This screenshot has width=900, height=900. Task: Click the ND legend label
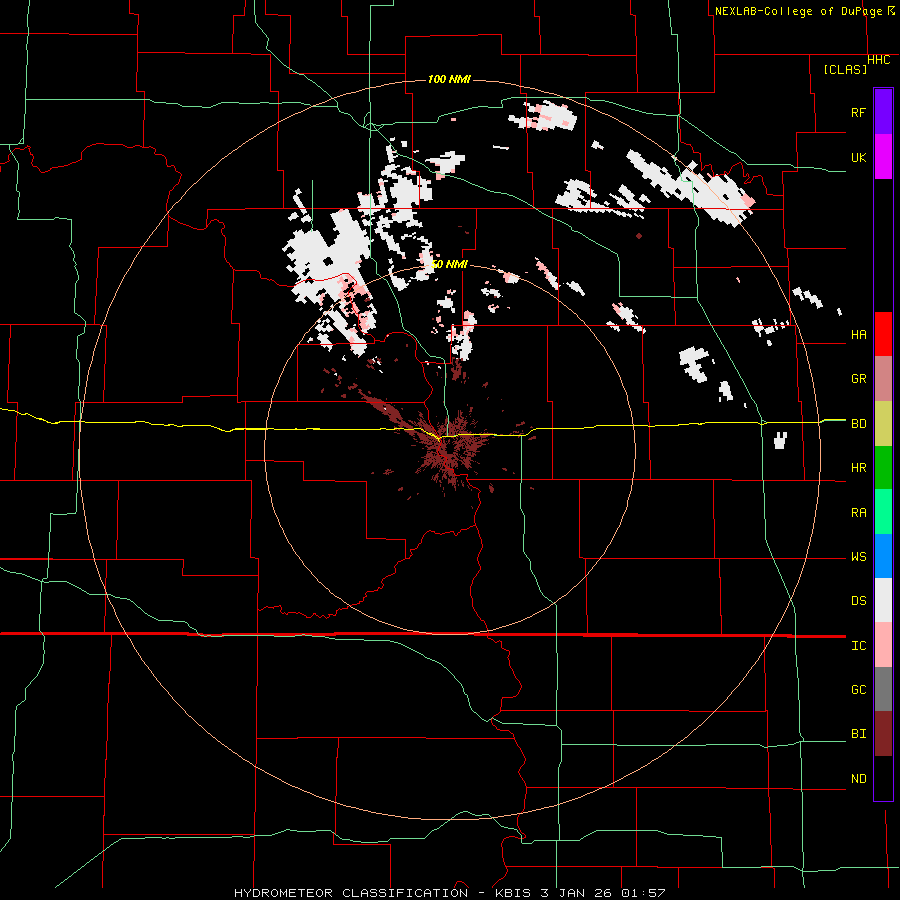pyautogui.click(x=858, y=778)
